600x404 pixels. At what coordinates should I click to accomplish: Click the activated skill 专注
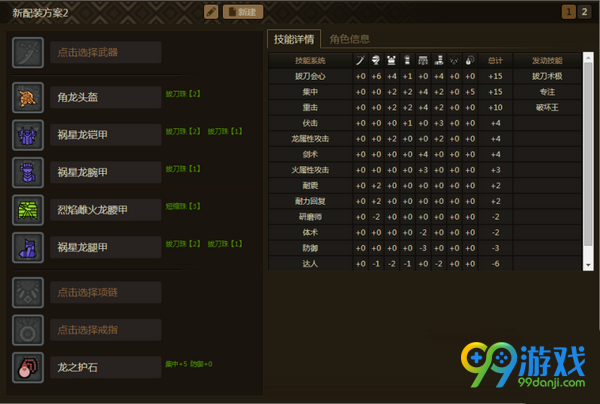click(547, 92)
